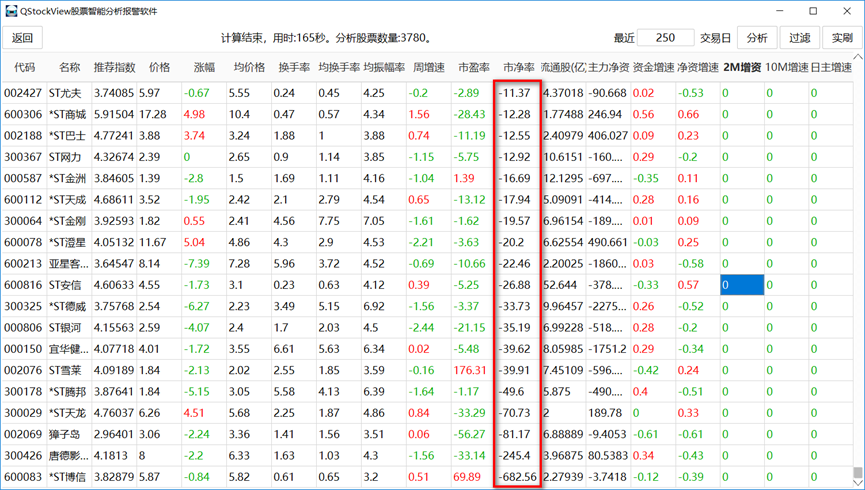Select *ST博信 name cell
Viewport: 865px width, 490px height.
[x=70, y=477]
